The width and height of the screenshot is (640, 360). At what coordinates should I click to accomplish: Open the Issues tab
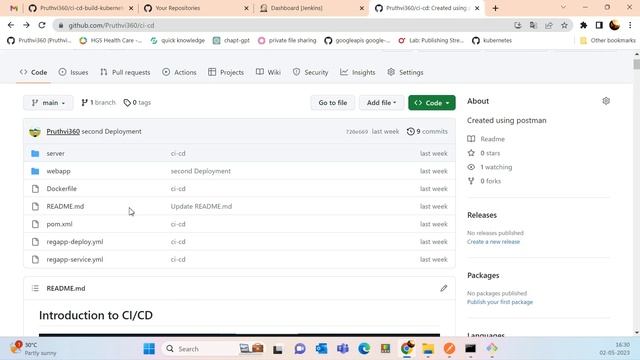pos(73,72)
